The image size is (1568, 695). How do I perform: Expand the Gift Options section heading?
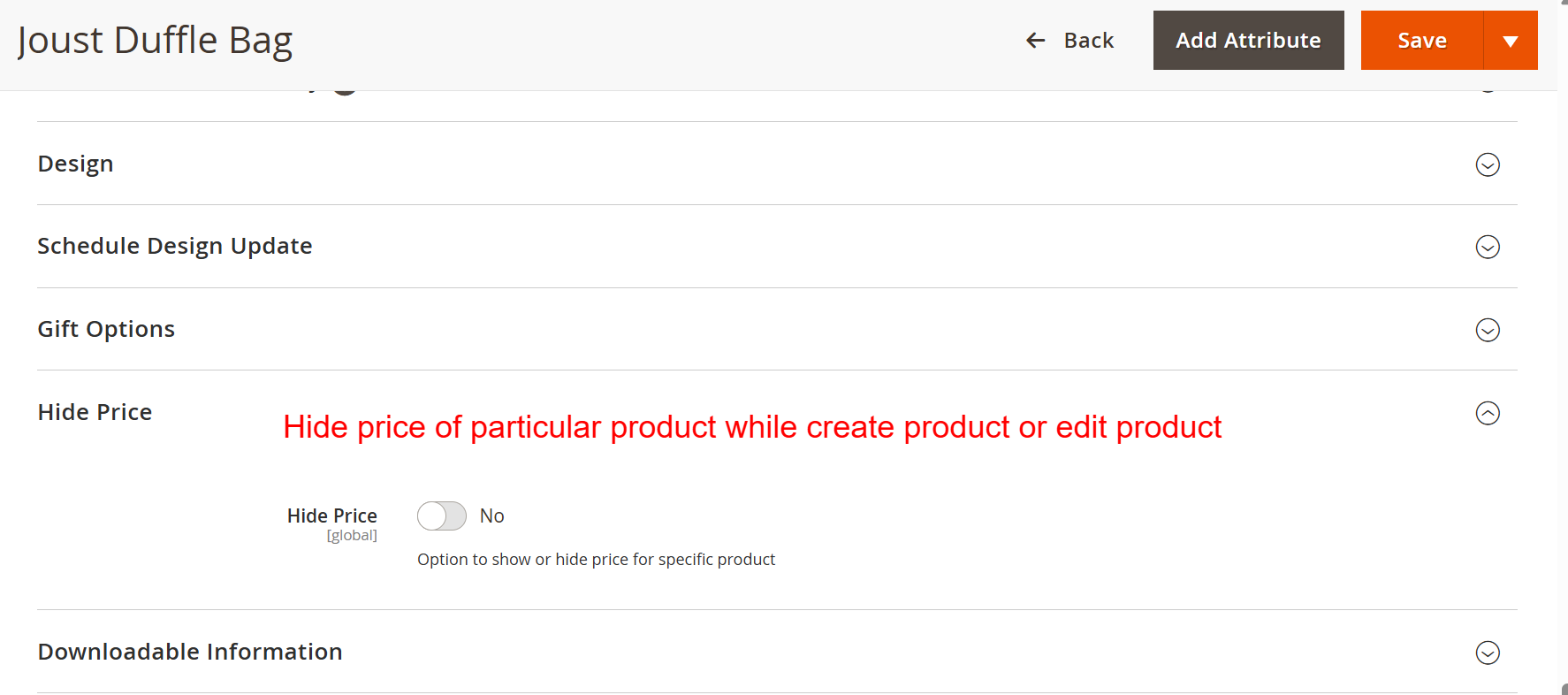[106, 329]
